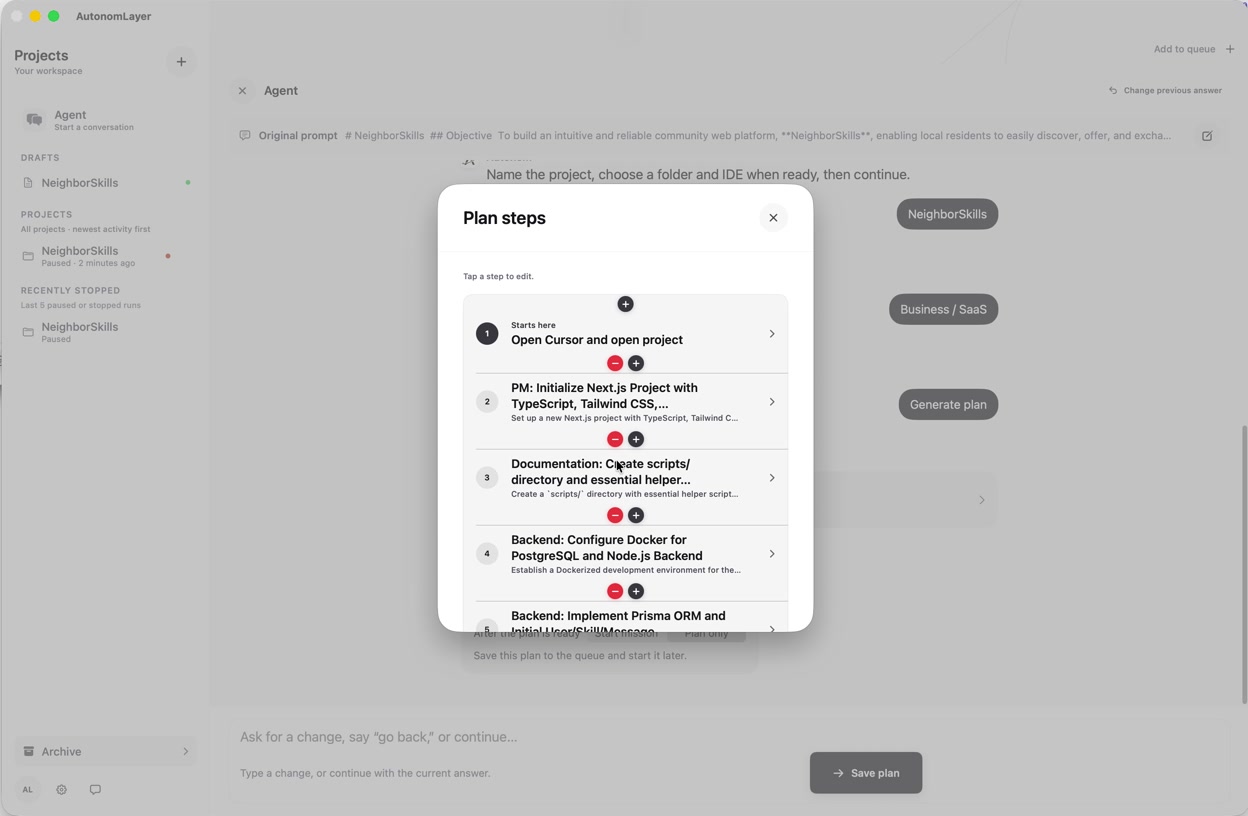Add a step after step 2
The width and height of the screenshot is (1248, 816).
click(636, 439)
